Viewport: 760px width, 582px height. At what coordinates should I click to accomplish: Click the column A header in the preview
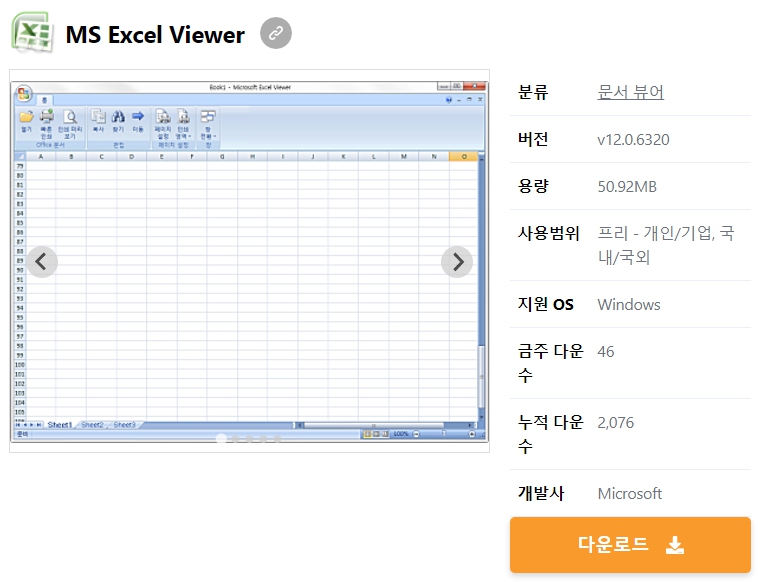click(41, 157)
